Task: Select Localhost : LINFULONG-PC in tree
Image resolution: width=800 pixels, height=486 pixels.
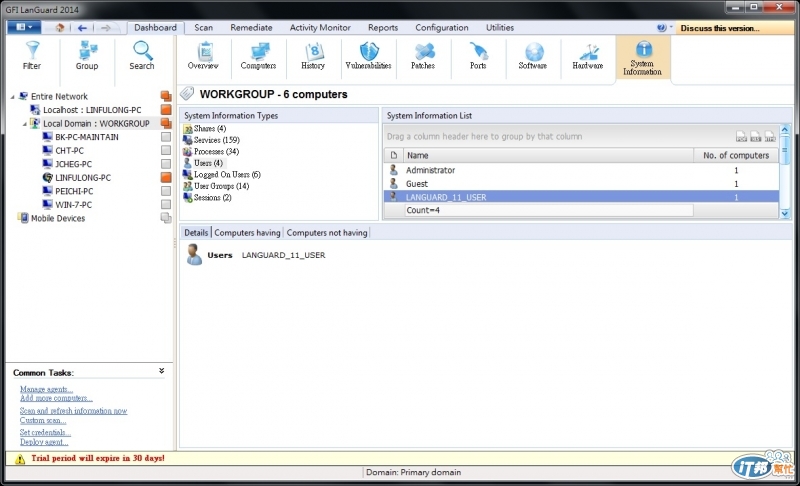Action: (x=92, y=110)
